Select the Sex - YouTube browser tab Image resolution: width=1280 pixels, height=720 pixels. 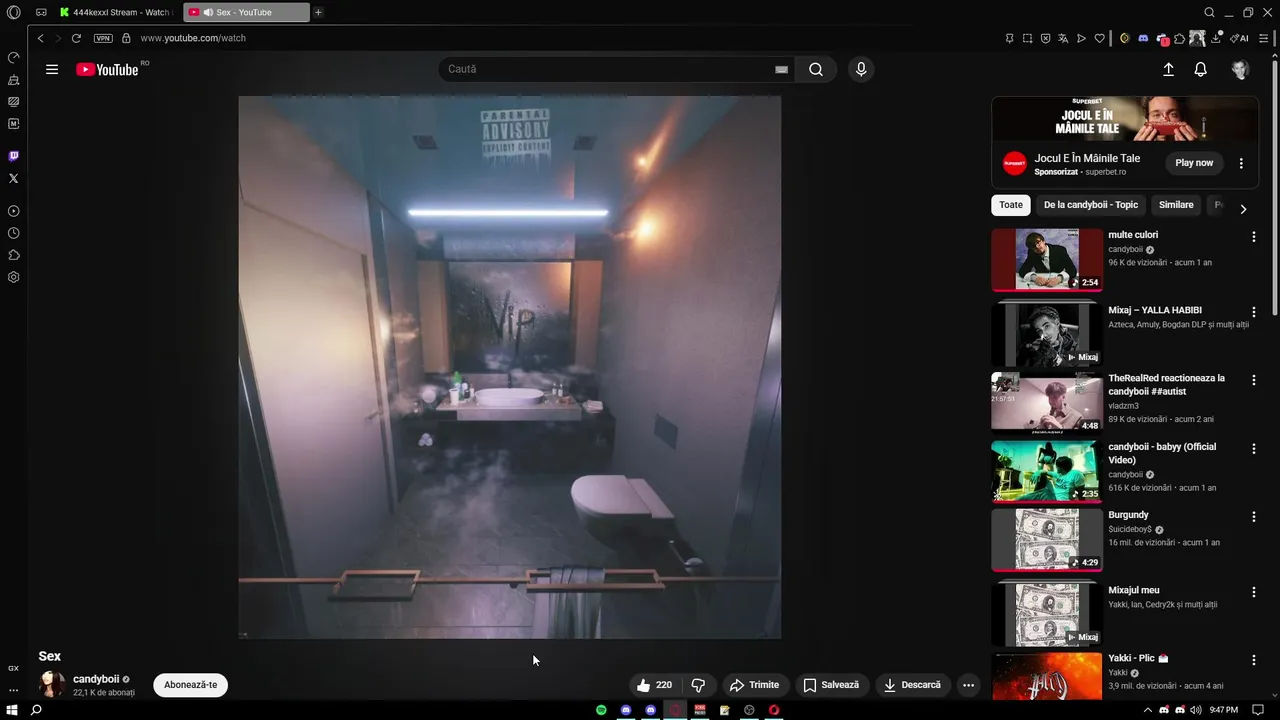(246, 12)
